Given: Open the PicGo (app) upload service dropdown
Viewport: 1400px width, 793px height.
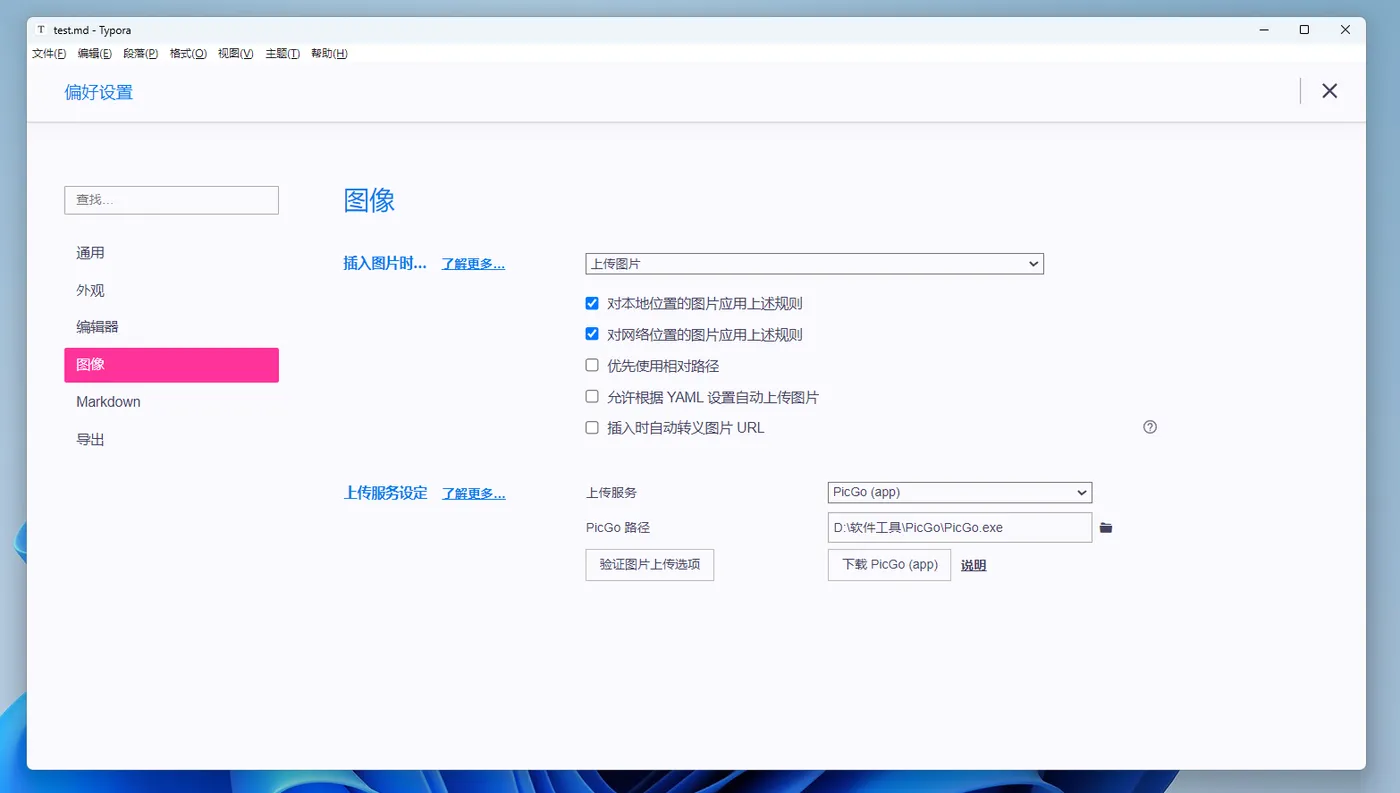Looking at the screenshot, I should [960, 492].
